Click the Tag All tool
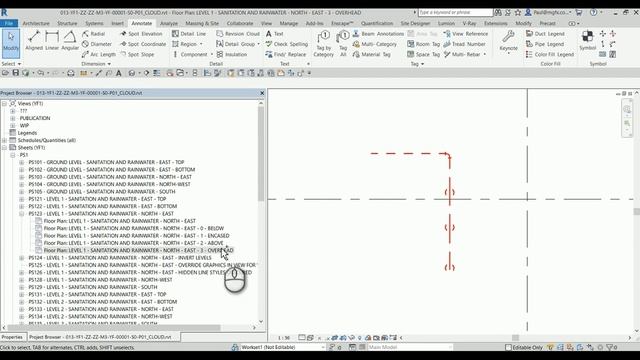This screenshot has width=640, height=360. coord(343,44)
